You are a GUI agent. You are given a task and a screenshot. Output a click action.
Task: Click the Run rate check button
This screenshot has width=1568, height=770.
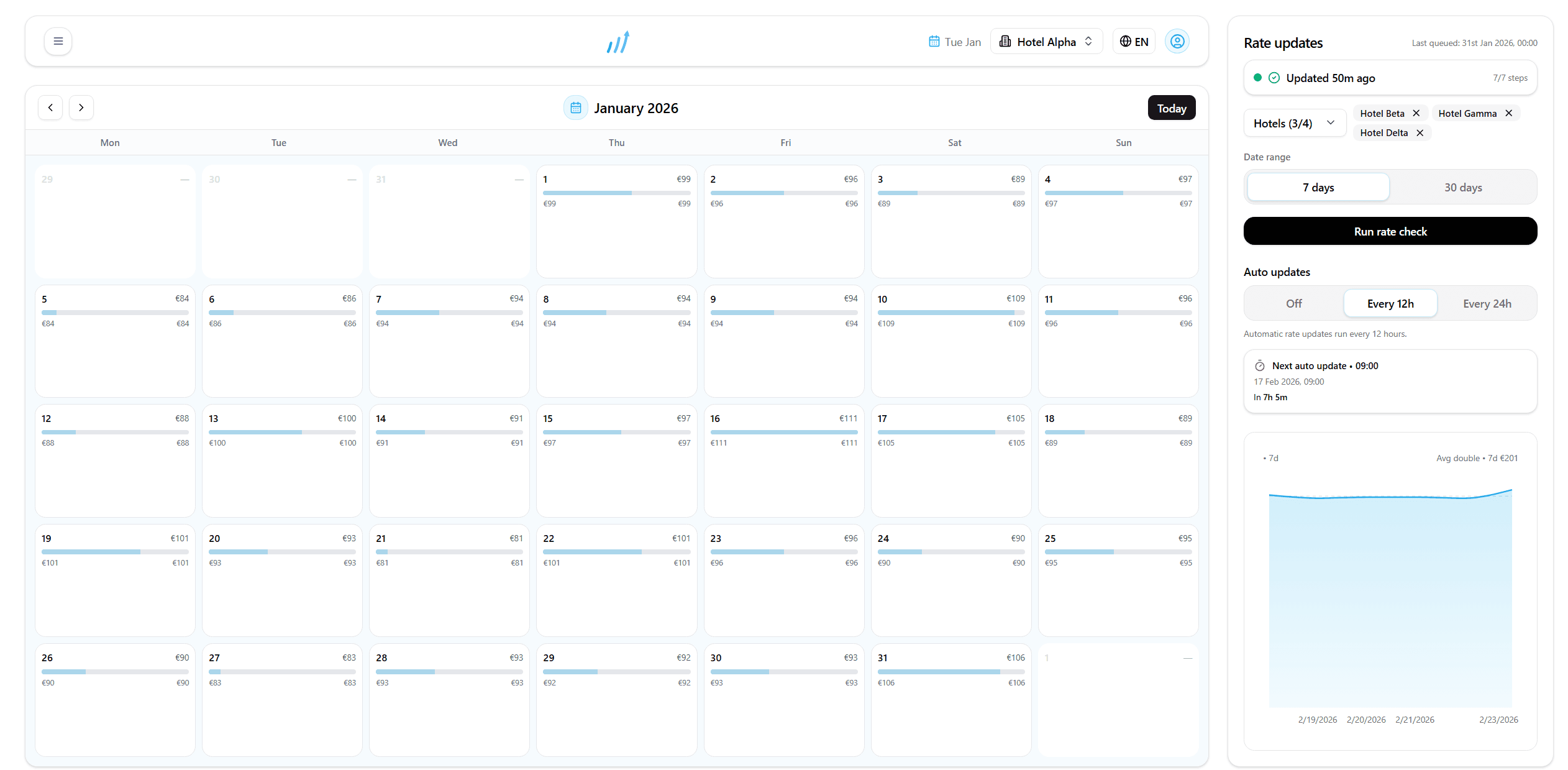tap(1390, 231)
